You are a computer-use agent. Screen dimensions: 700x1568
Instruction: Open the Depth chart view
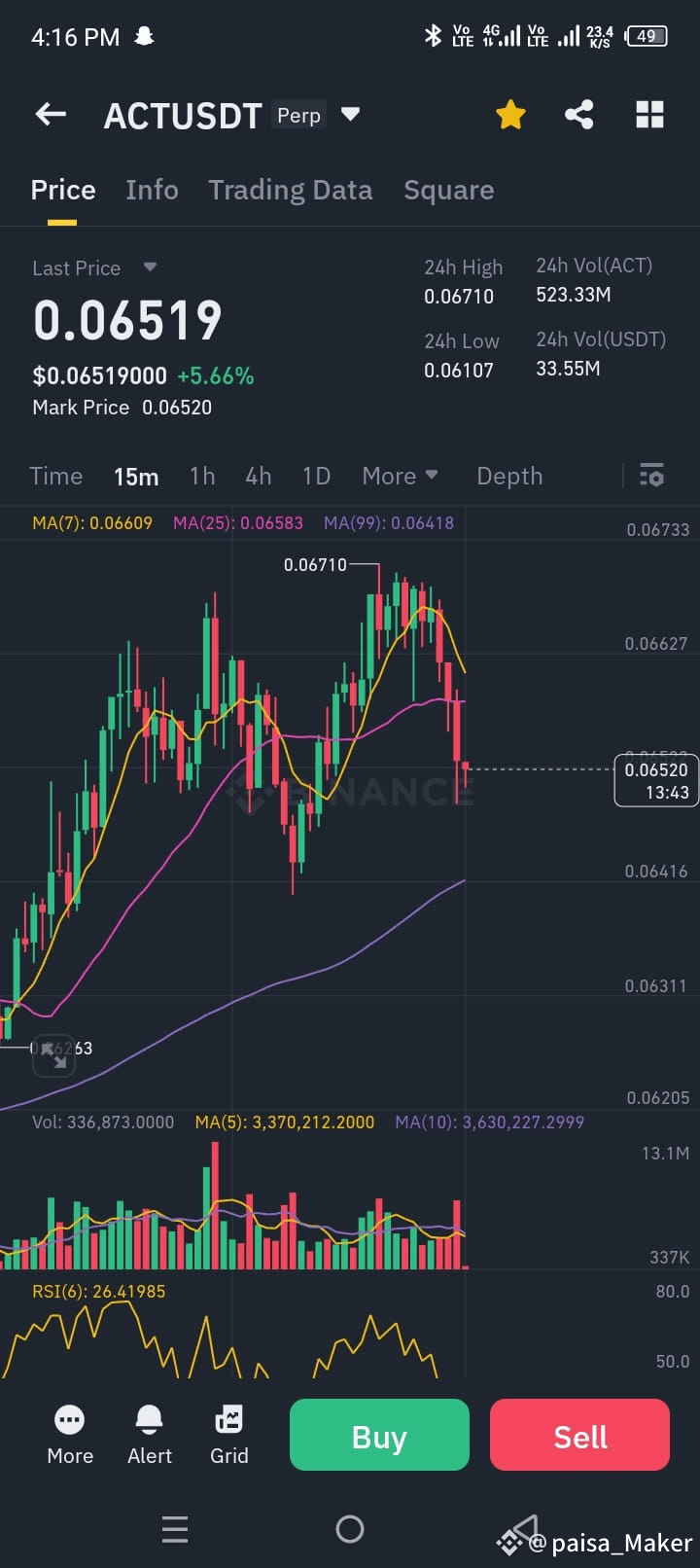tap(509, 476)
